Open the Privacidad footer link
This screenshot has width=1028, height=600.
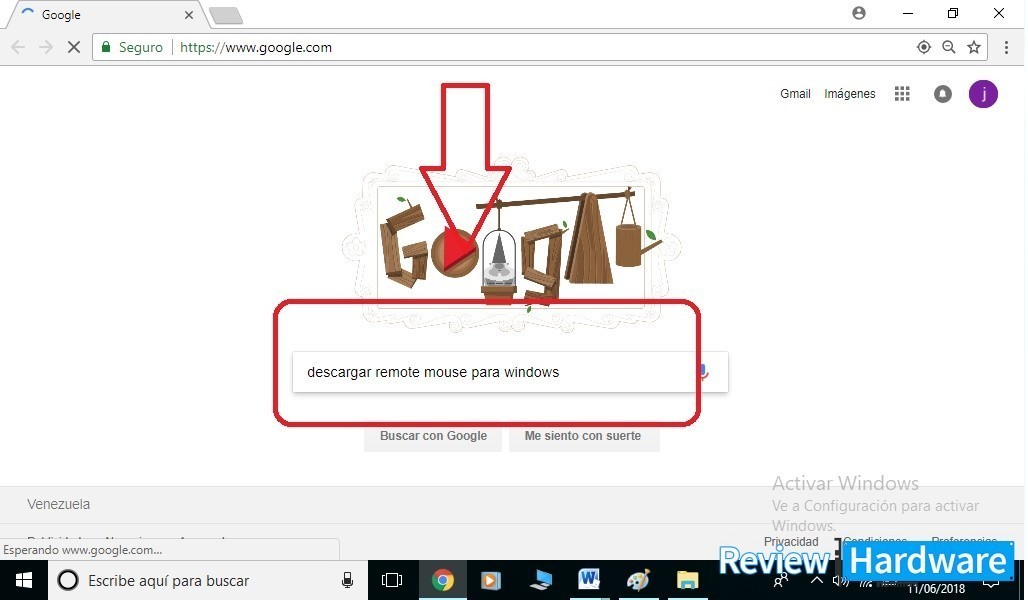pos(791,542)
